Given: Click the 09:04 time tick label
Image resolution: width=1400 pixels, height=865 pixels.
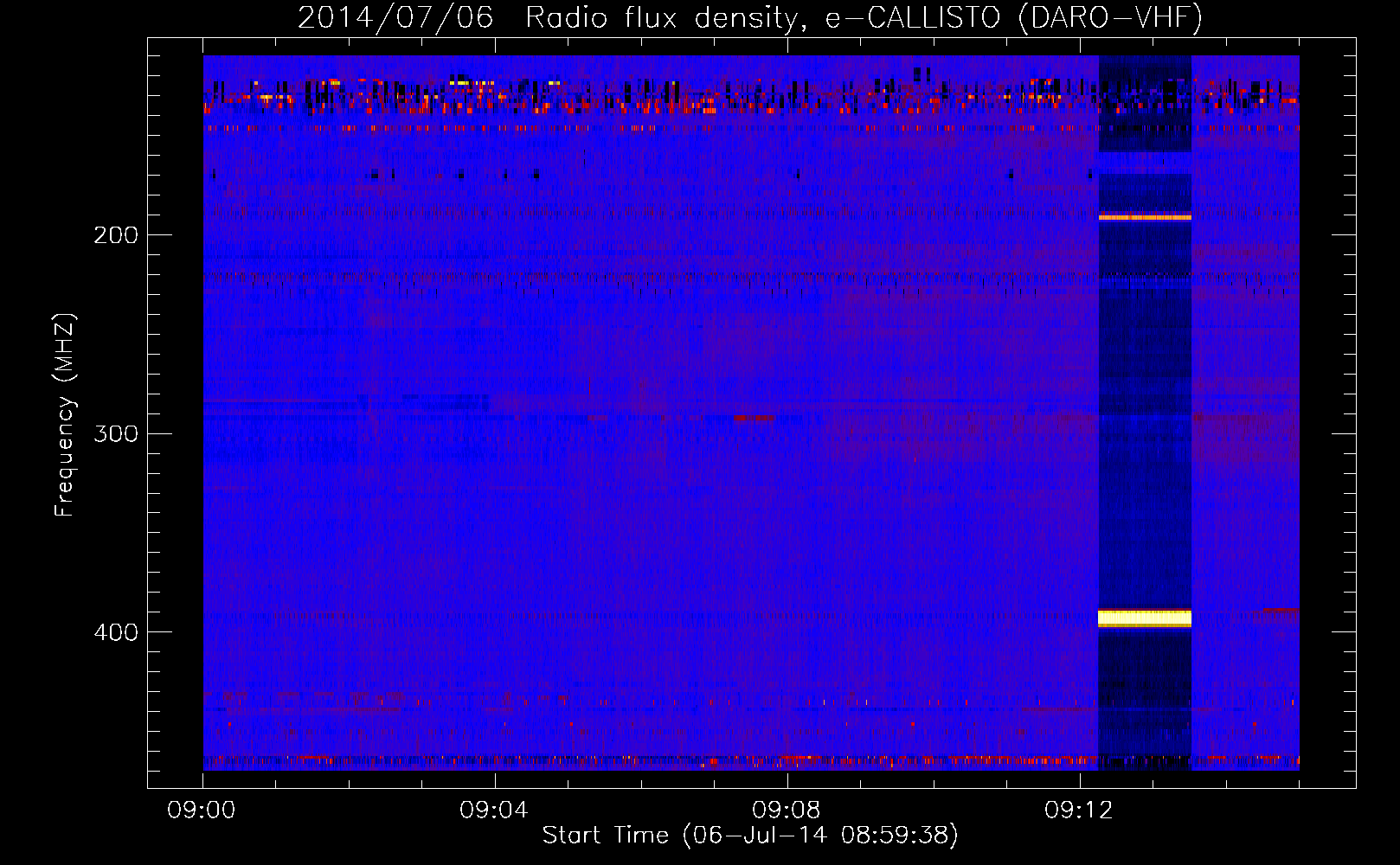Looking at the screenshot, I should pos(494,810).
